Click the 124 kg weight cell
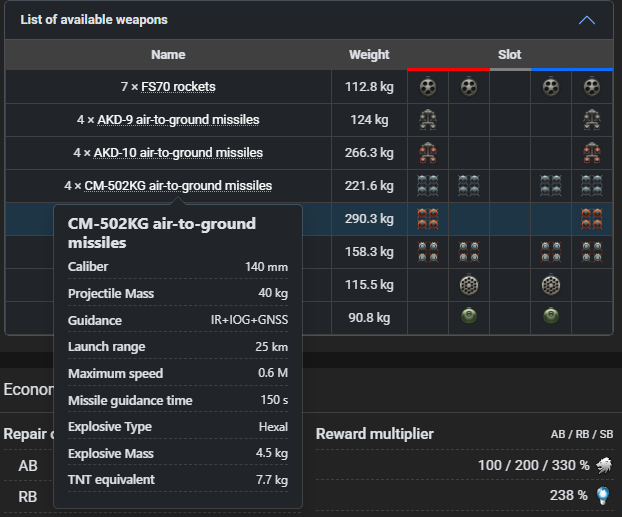 369,119
